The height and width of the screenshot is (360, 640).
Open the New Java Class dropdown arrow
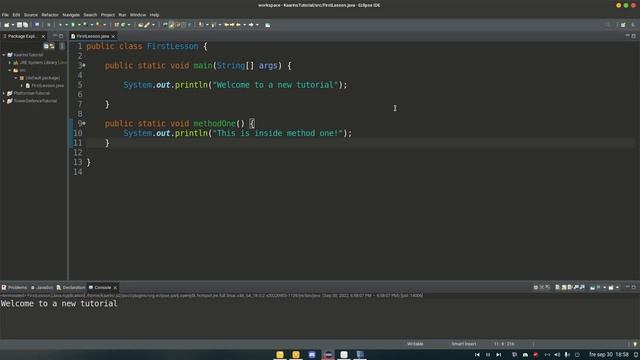click(x=129, y=25)
